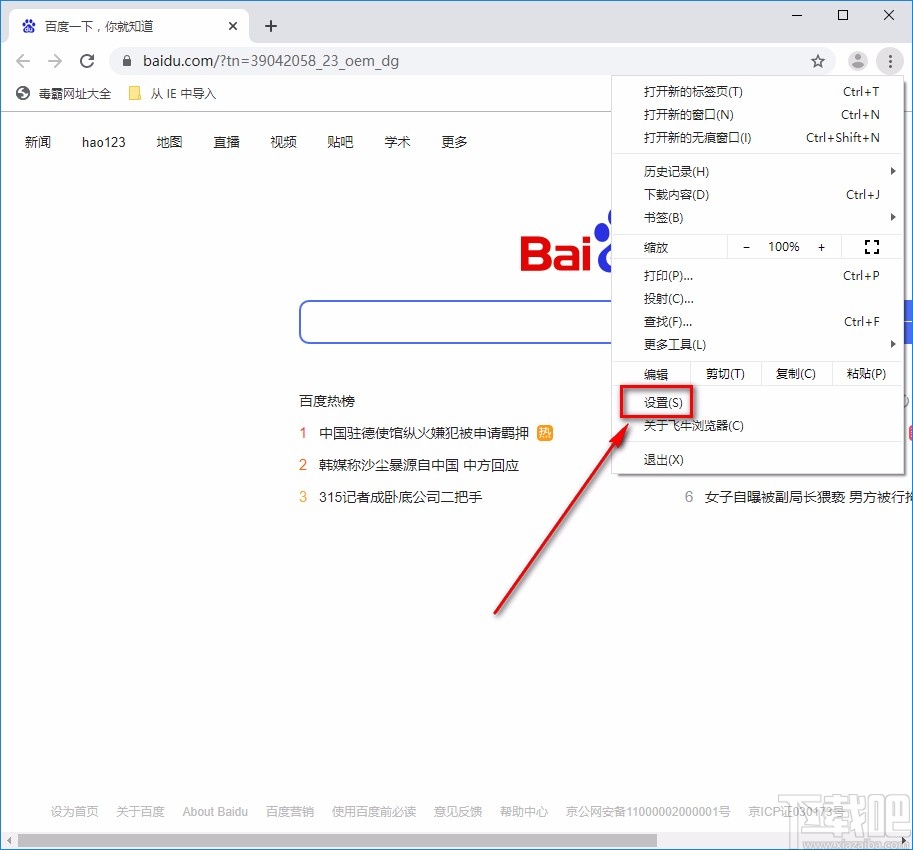Click 复制(C) in the edit row
Image resolution: width=913 pixels, height=850 pixels.
tap(795, 374)
